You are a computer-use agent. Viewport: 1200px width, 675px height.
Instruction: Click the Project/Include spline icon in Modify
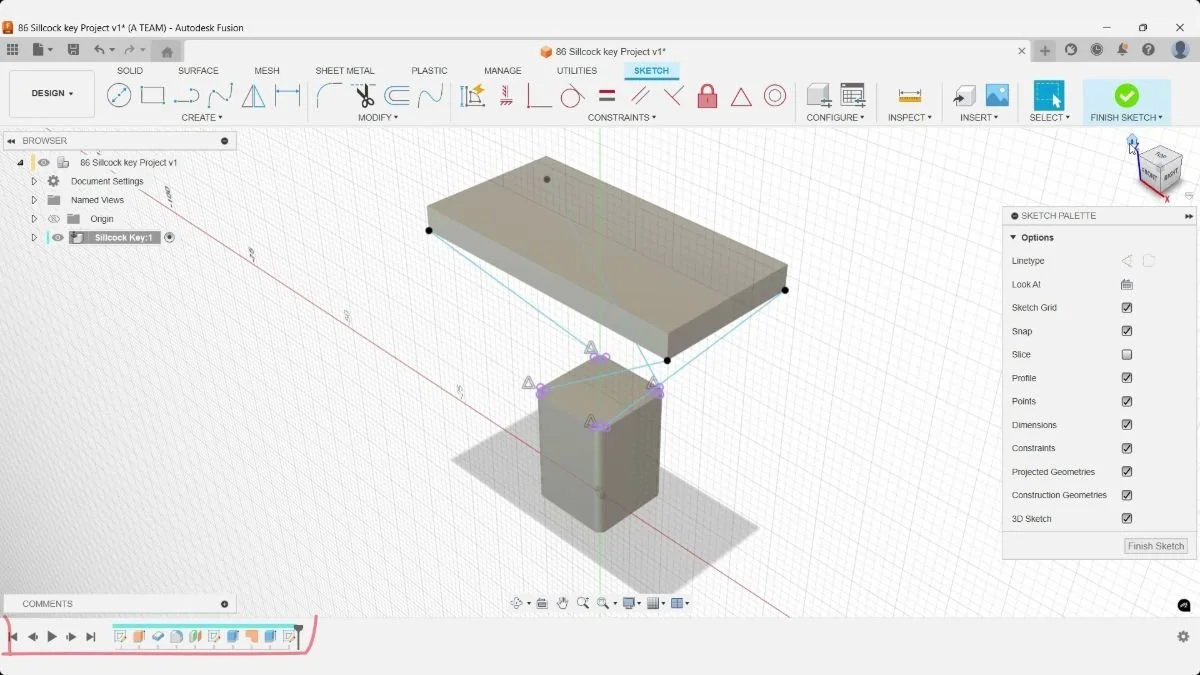(x=430, y=96)
